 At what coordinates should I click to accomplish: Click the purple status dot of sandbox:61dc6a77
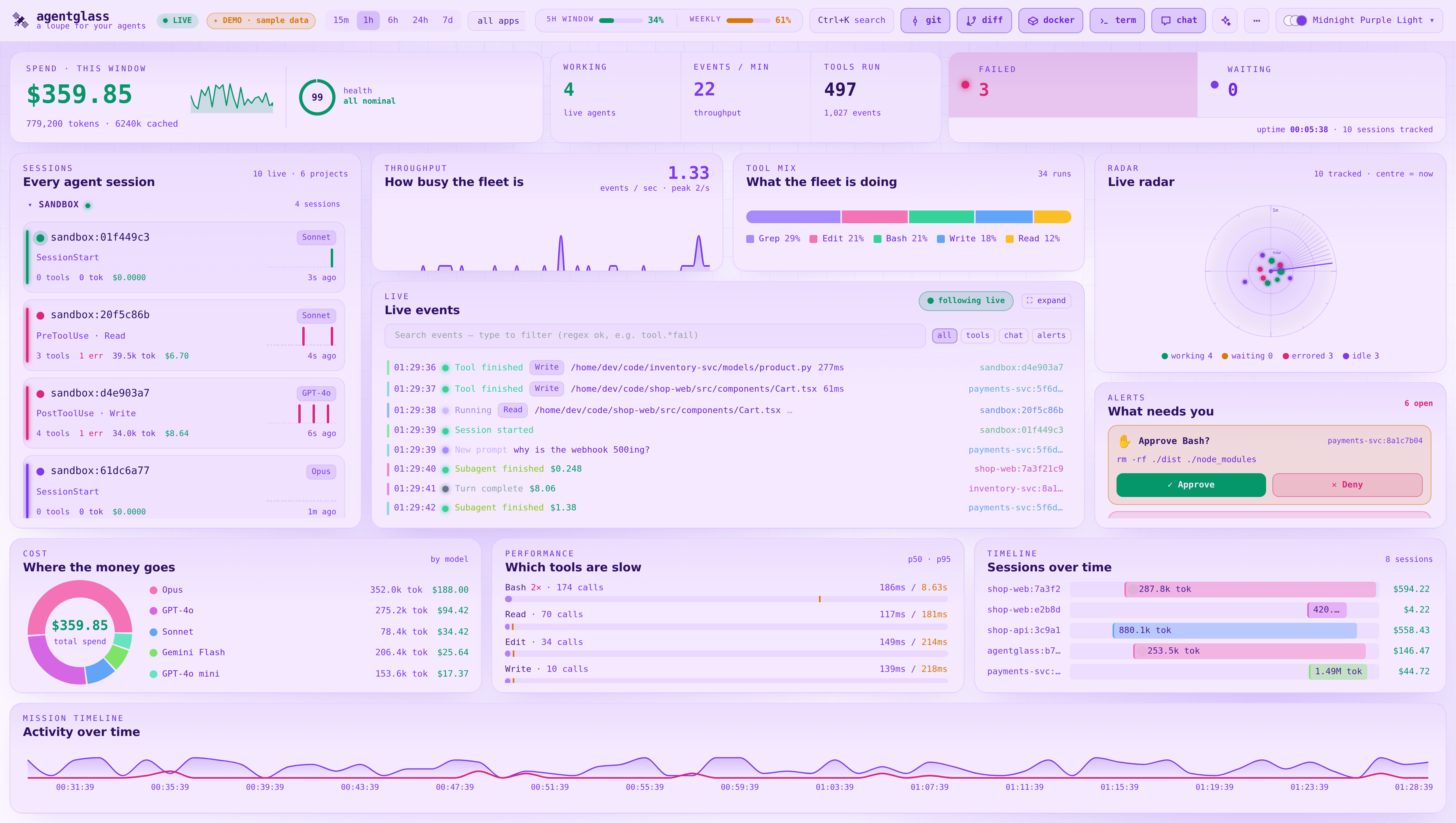[x=40, y=471]
